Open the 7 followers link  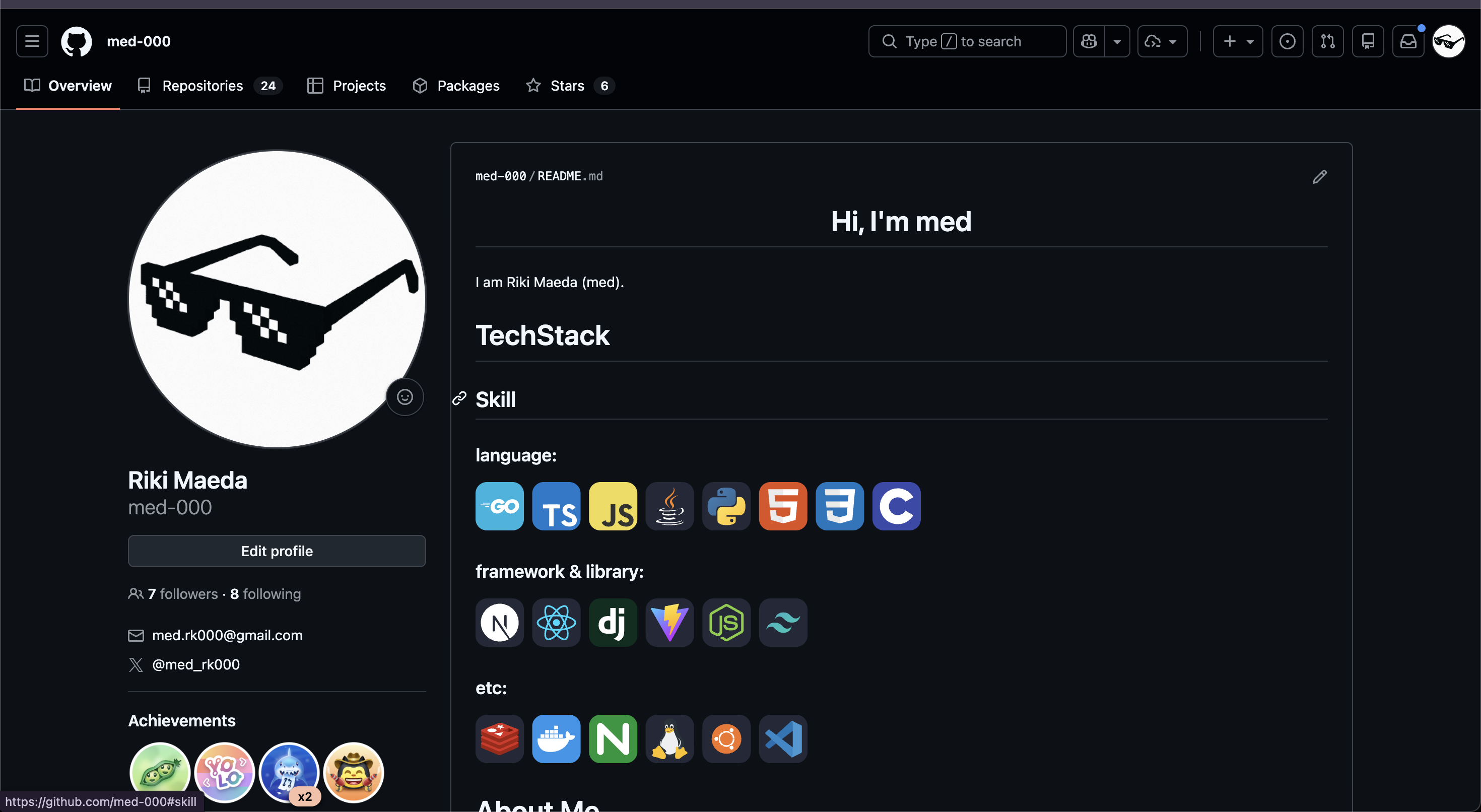pos(183,593)
